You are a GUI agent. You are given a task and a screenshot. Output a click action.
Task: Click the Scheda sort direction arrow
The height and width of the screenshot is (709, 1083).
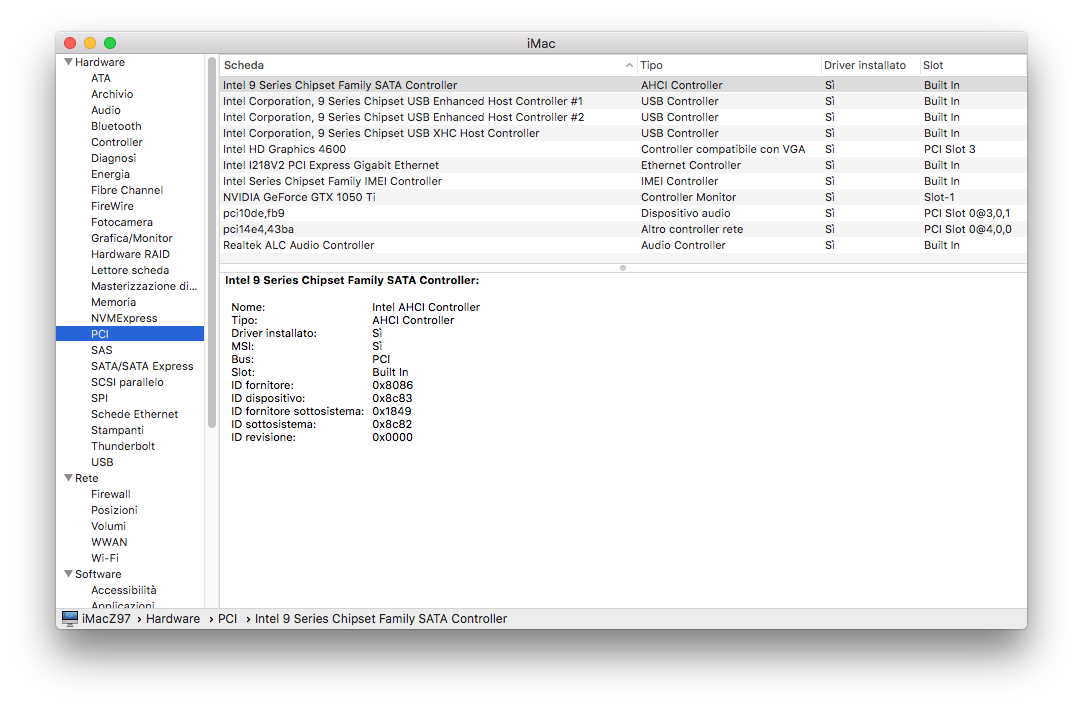tap(629, 65)
